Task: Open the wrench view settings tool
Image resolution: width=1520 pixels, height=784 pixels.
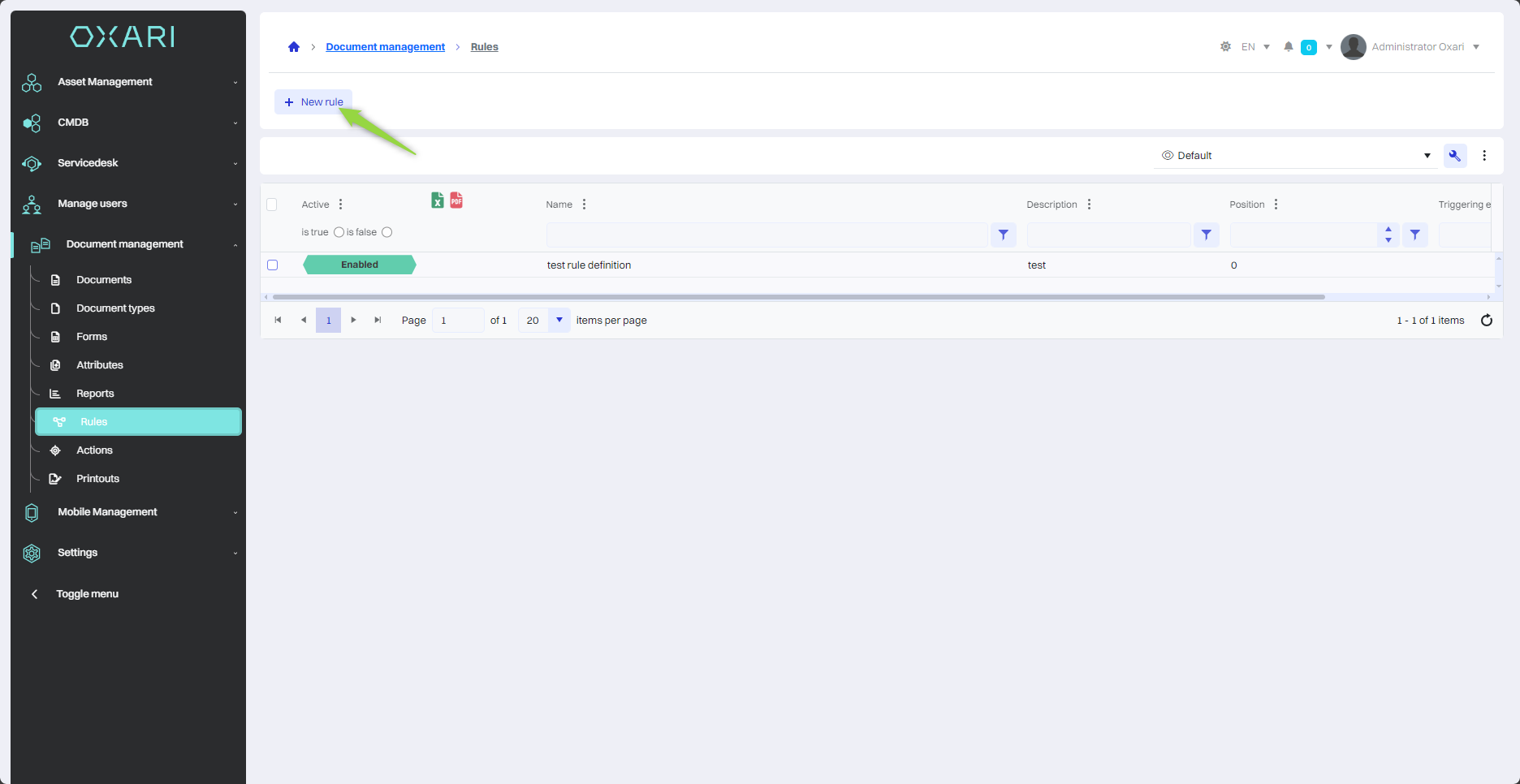Action: pyautogui.click(x=1454, y=156)
